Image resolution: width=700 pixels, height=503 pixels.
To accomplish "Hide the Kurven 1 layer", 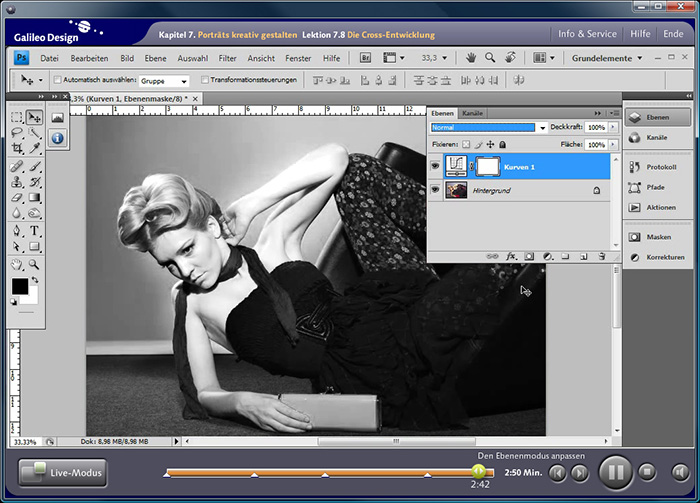I will tap(435, 166).
